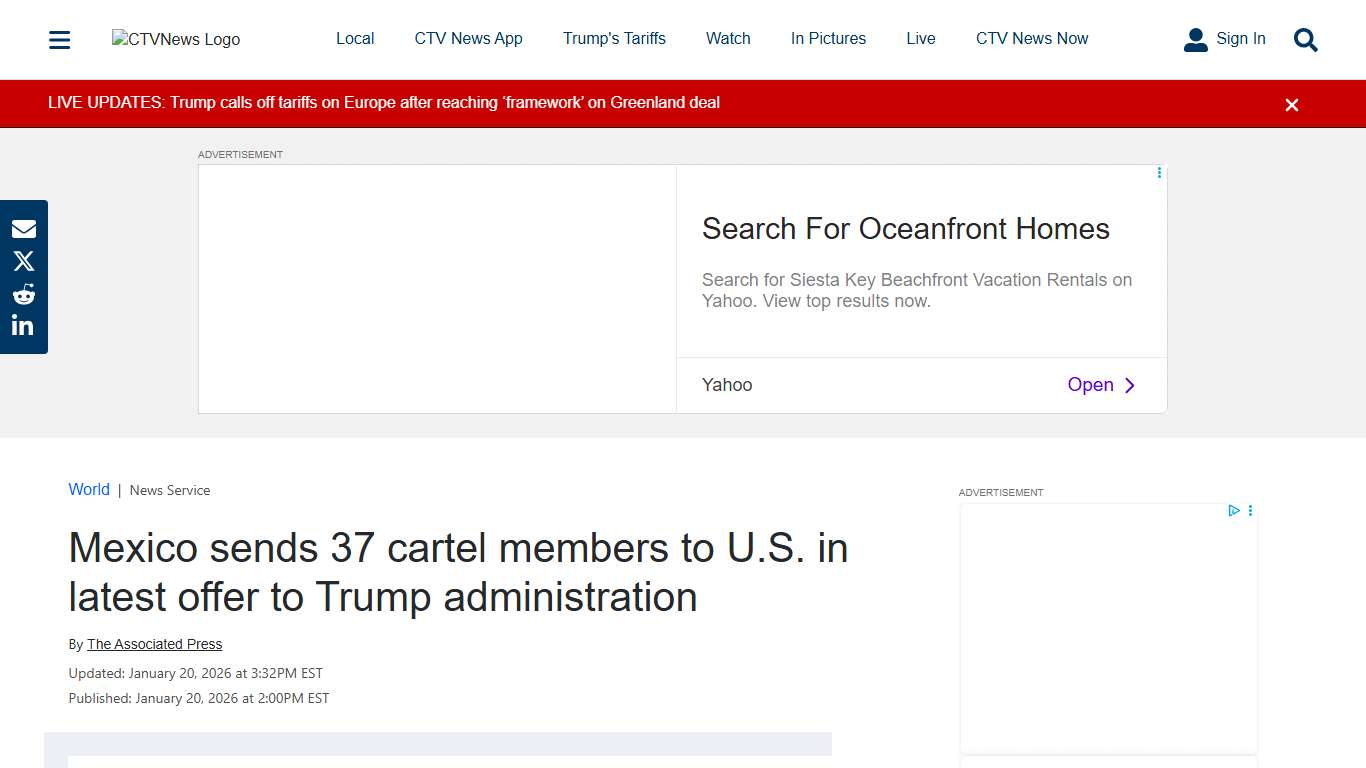The image size is (1366, 768).
Task: Click the CTV News logo
Action: [175, 39]
